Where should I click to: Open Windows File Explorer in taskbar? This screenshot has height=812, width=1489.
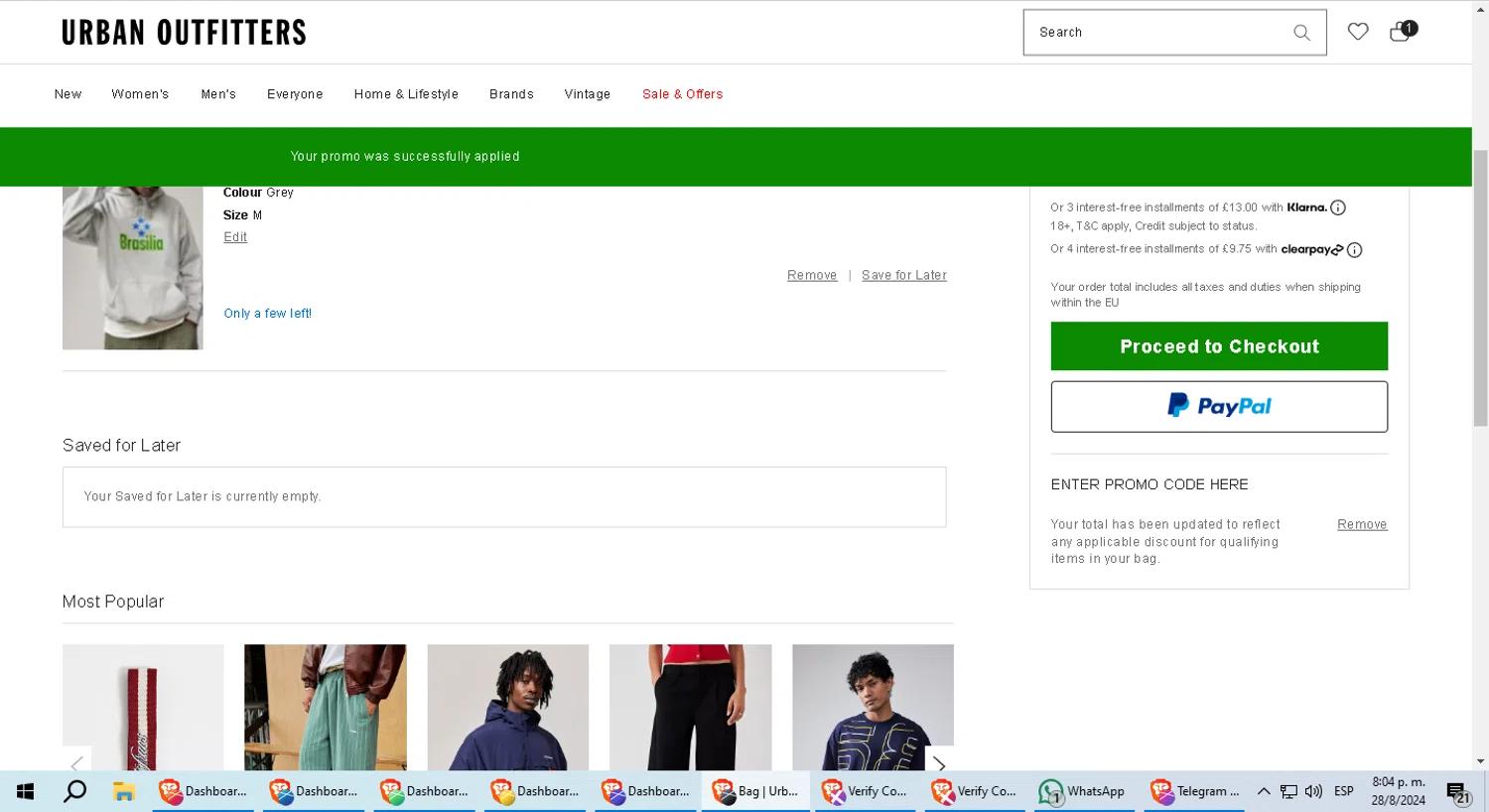(x=123, y=791)
